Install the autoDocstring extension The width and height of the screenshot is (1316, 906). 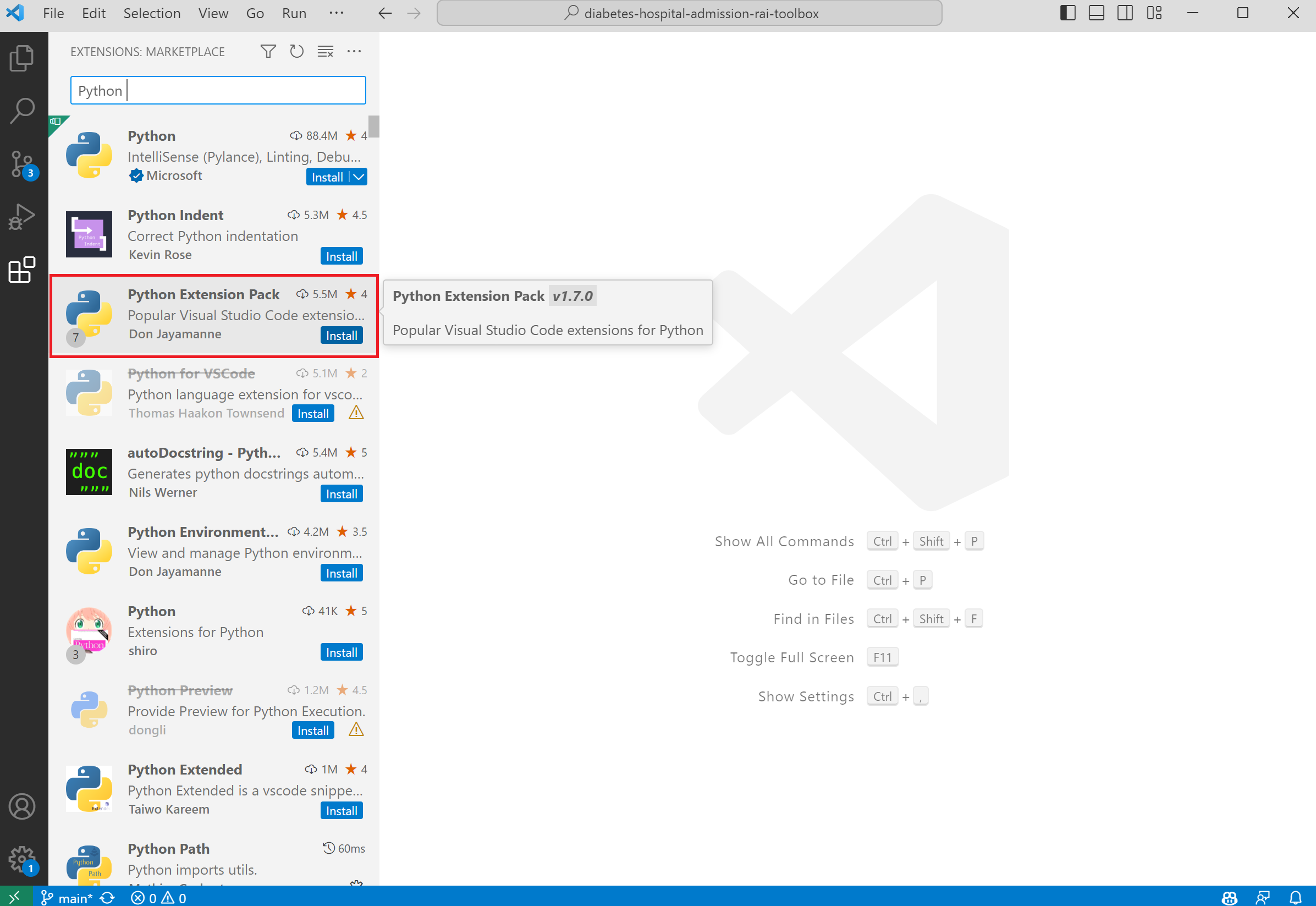click(342, 493)
